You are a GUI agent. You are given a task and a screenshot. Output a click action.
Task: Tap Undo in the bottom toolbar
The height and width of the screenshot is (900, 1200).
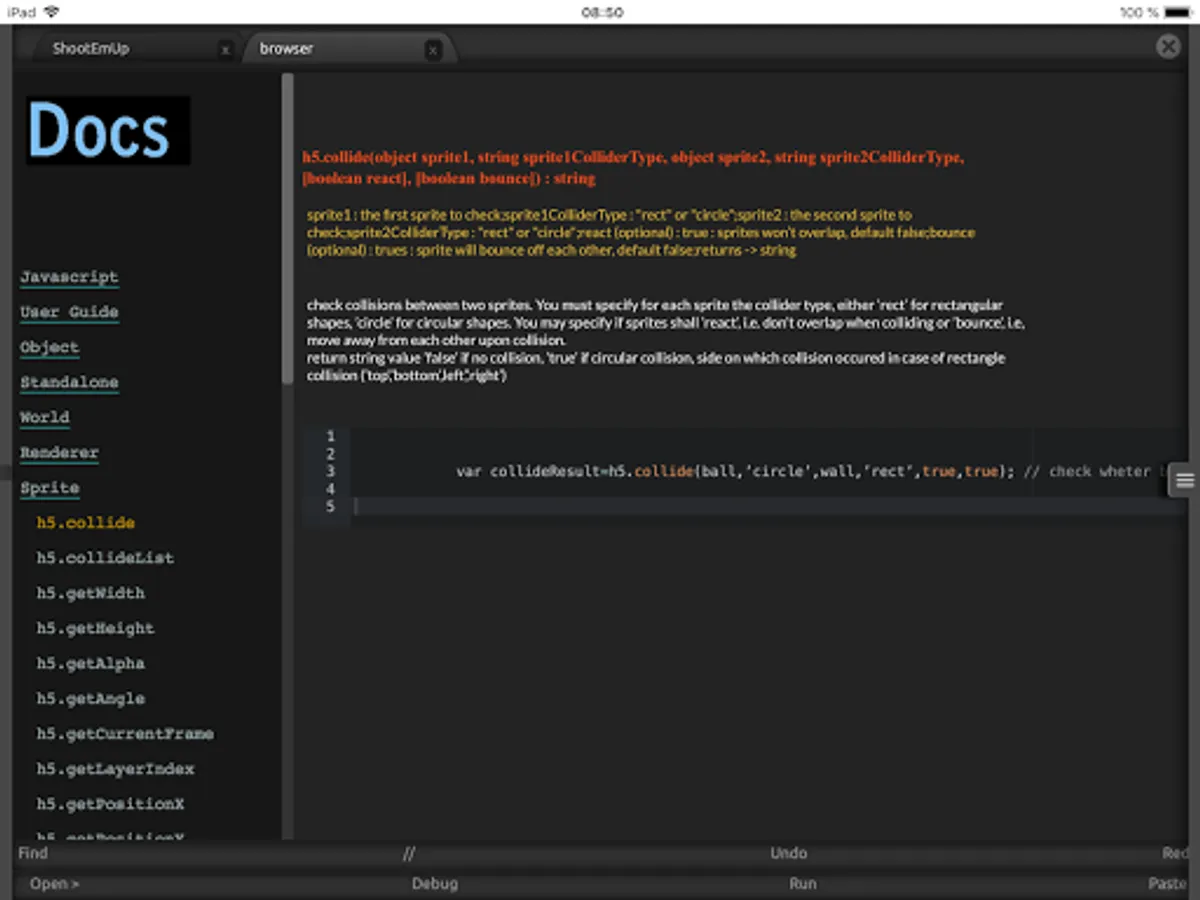tap(788, 853)
